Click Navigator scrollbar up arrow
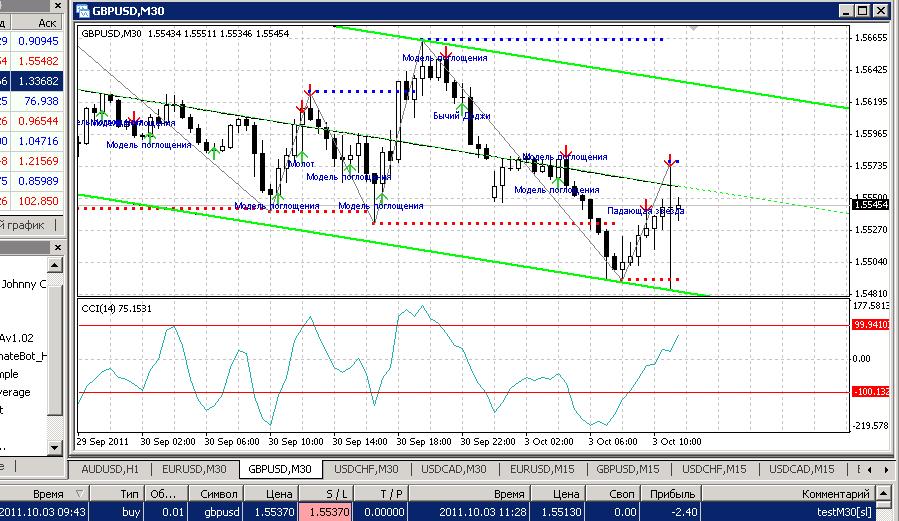Viewport: 899px width, 521px height. (x=55, y=265)
